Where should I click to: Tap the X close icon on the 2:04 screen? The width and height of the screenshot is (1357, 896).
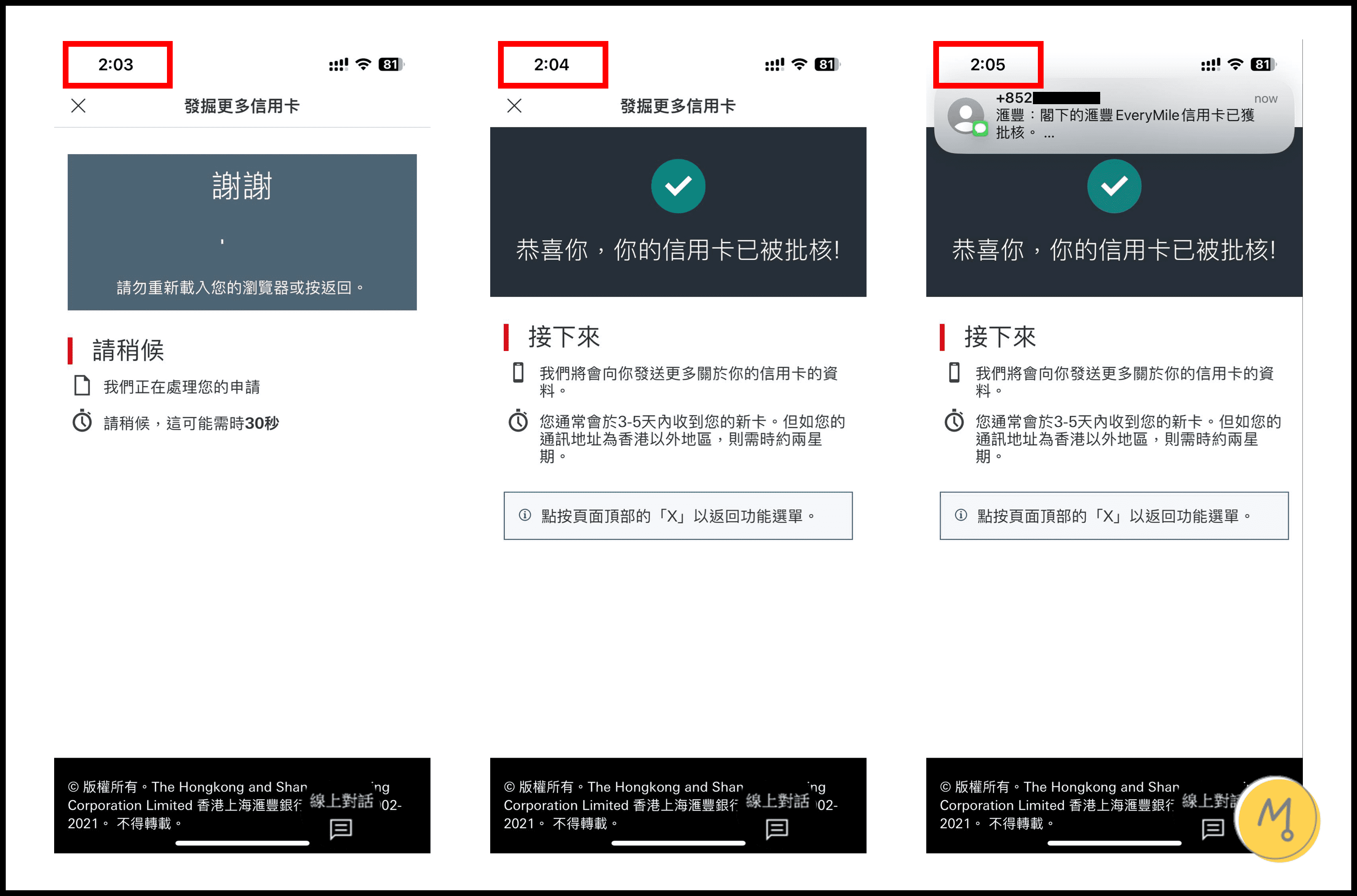(x=514, y=106)
